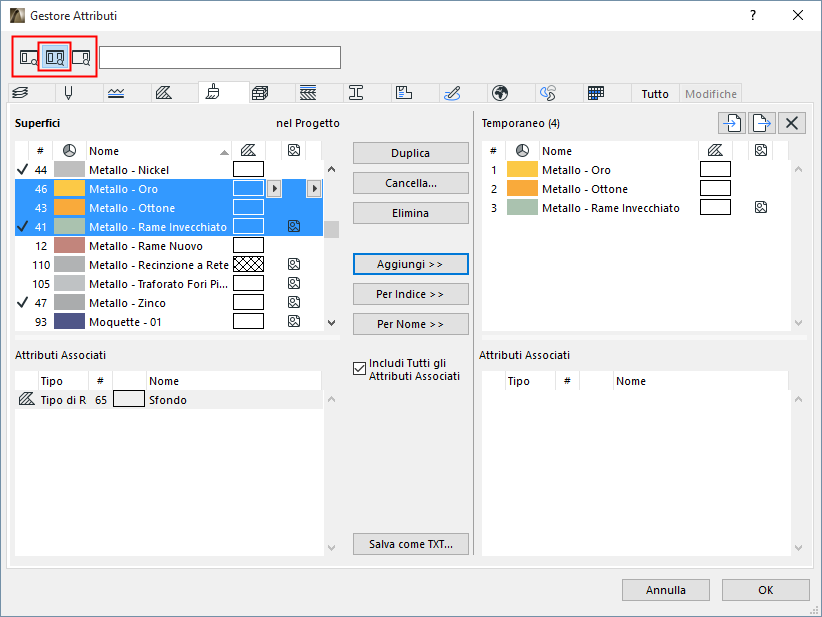Image resolution: width=822 pixels, height=617 pixels.
Task: Click the gold swatch of project Metallo - Oro
Action: click(69, 189)
